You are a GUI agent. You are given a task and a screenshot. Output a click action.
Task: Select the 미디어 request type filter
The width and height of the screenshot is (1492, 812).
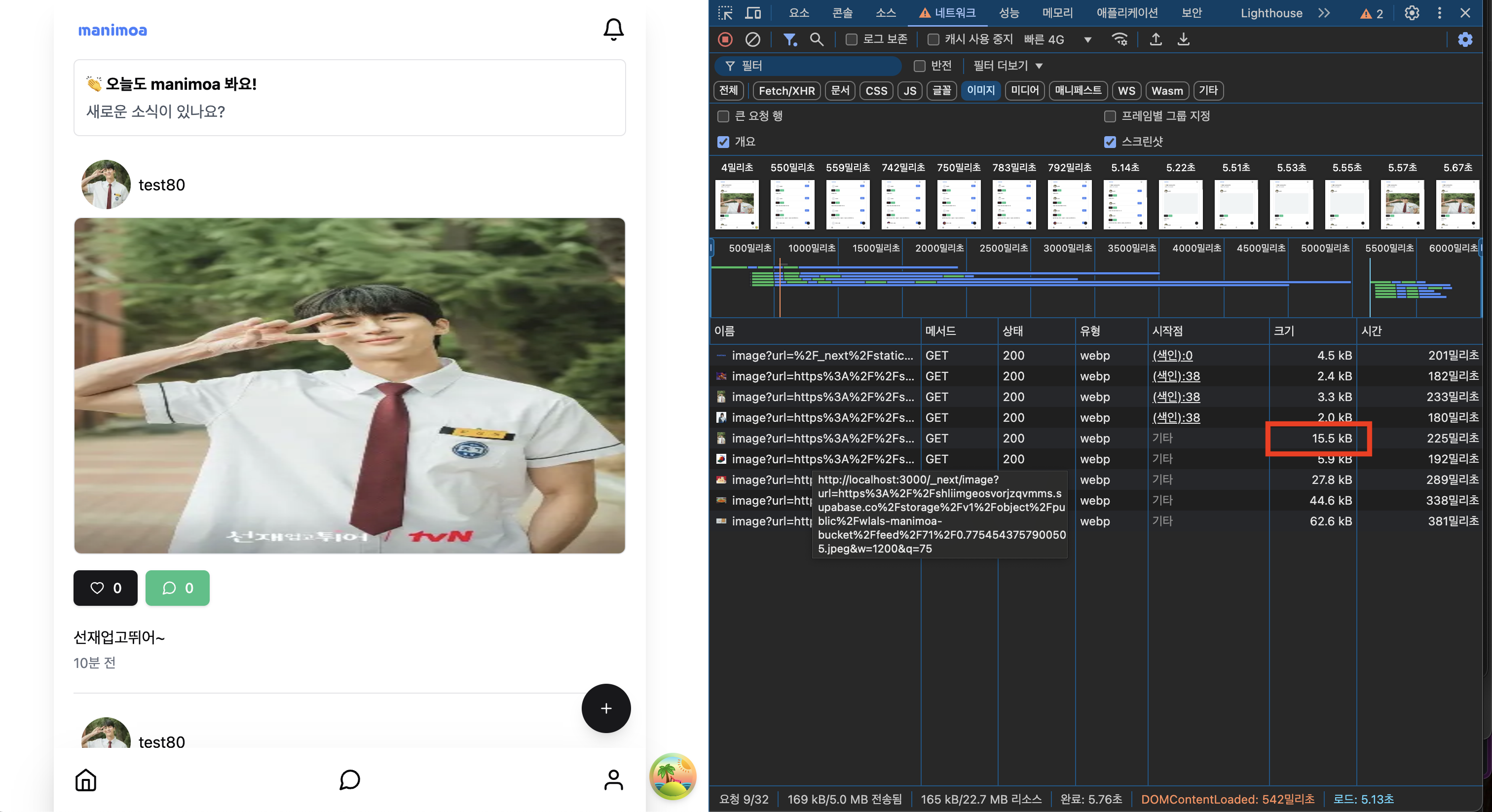(1025, 90)
